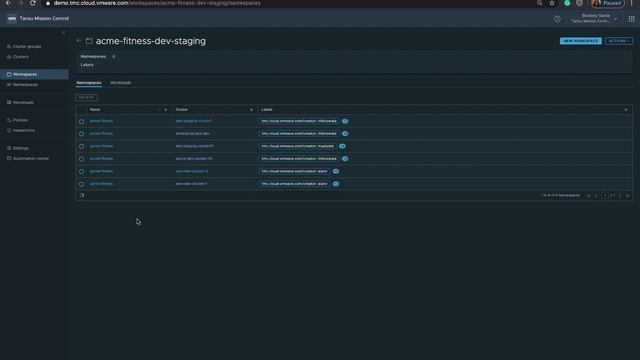Show more labels badge for enterprise-pks-dev row
640x360 pixels.
(345, 133)
